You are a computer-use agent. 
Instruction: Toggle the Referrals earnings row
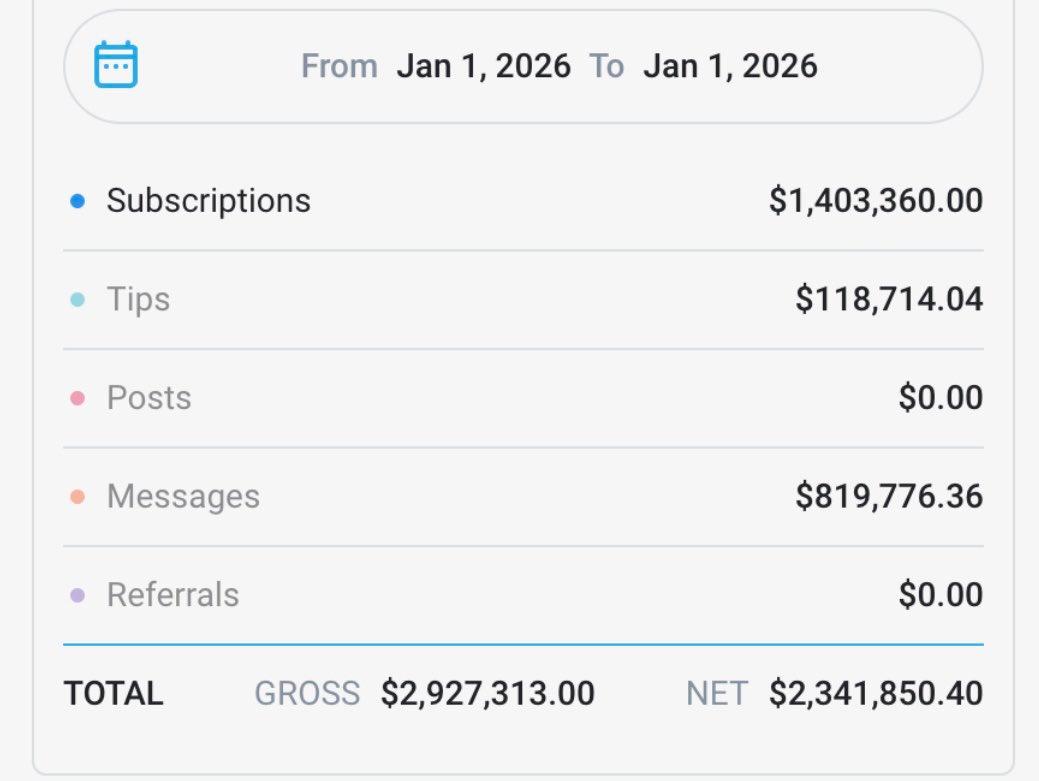pyautogui.click(x=174, y=594)
